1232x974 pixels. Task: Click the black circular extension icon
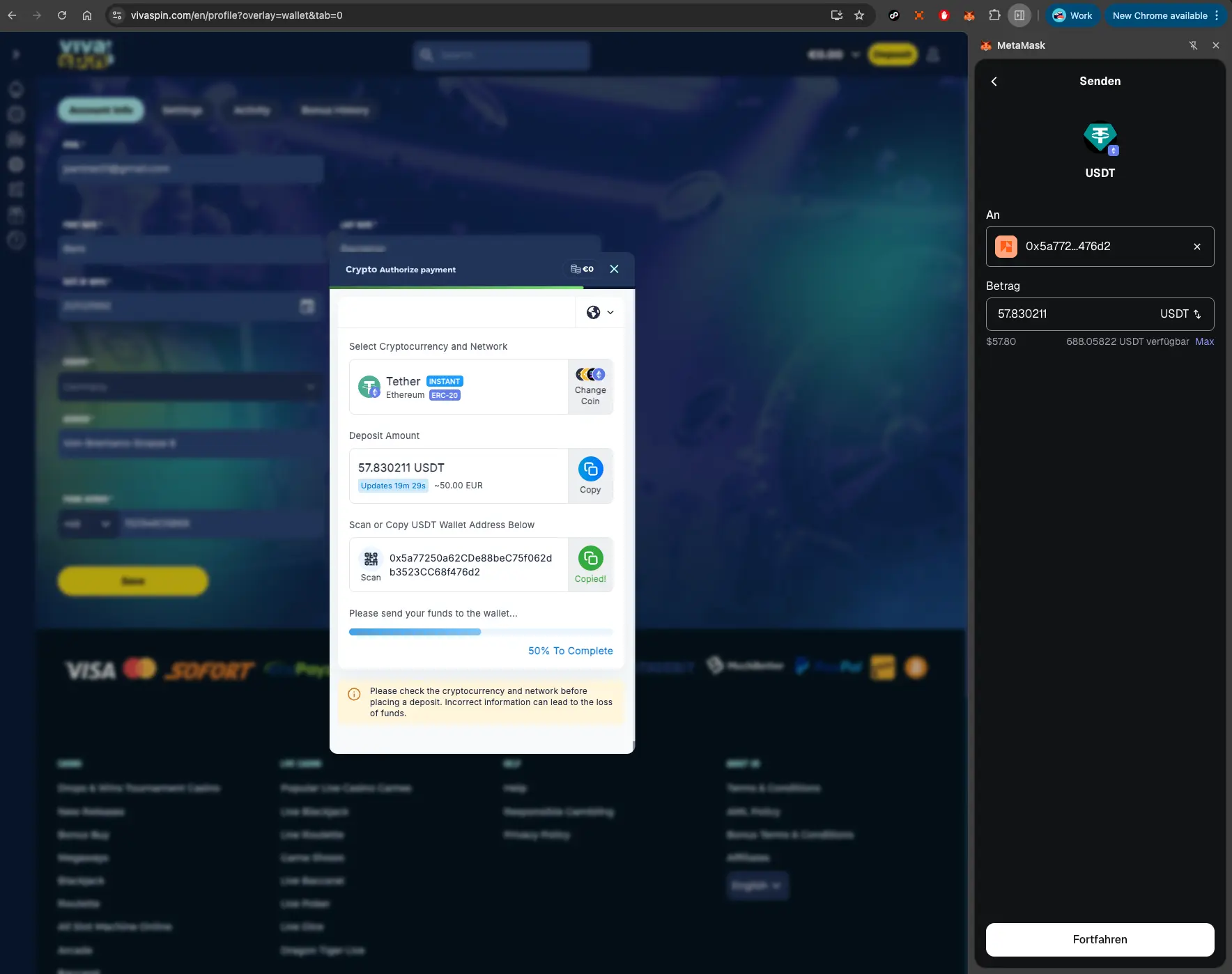click(894, 15)
